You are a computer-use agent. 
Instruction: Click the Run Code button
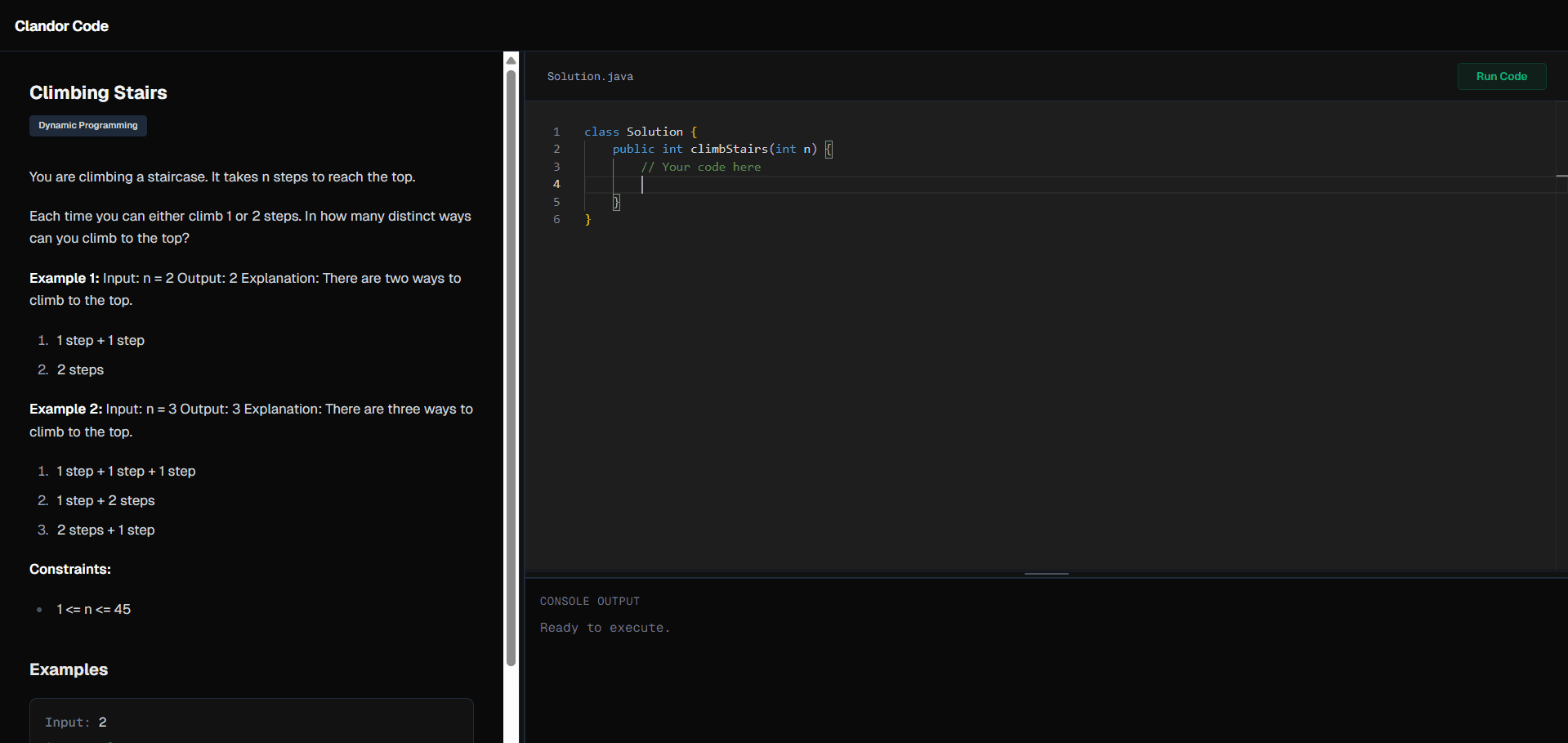click(x=1501, y=76)
